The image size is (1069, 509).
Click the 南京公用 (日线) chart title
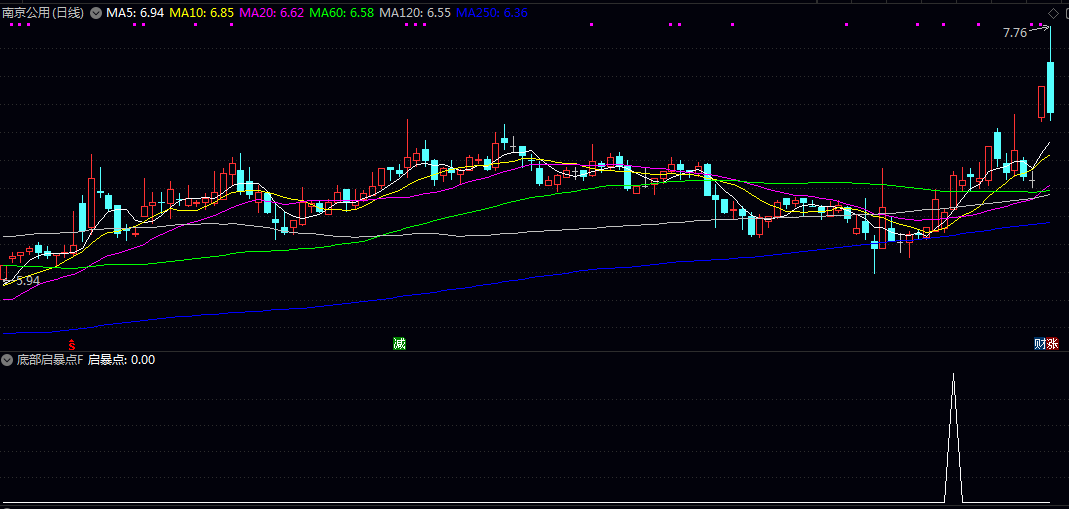click(43, 13)
